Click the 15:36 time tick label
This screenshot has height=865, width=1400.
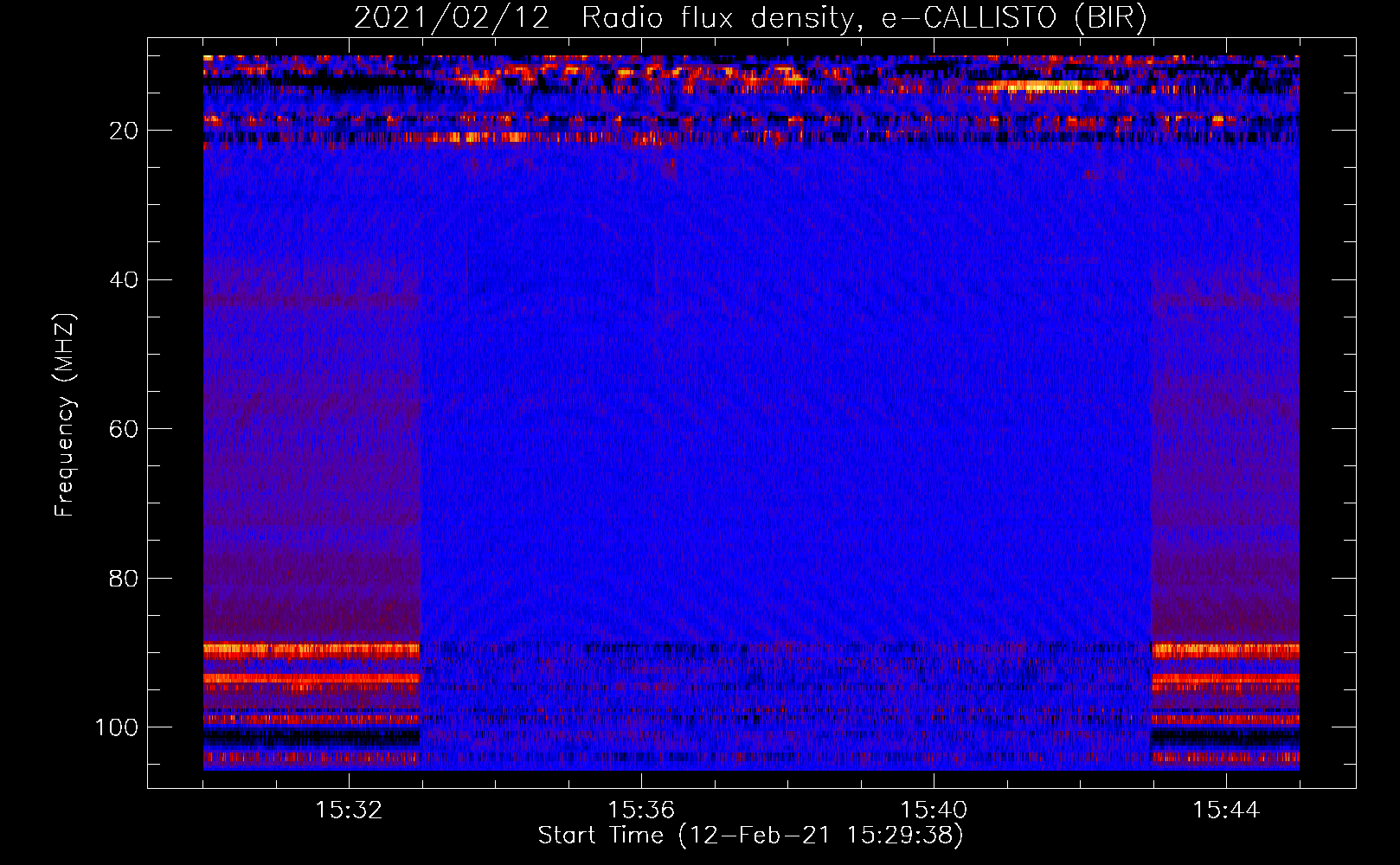coord(641,811)
